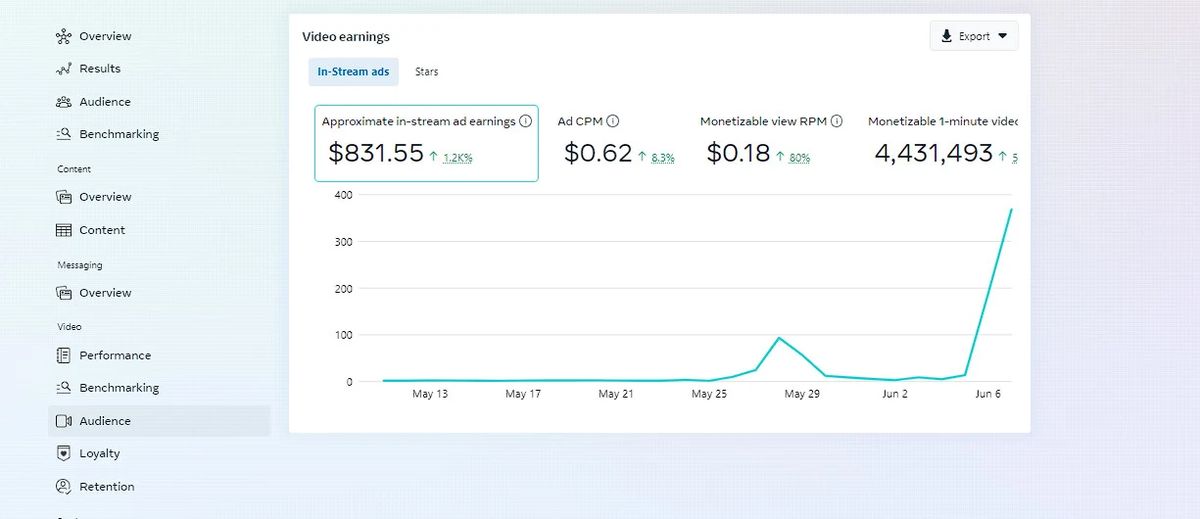The height and width of the screenshot is (519, 1200).
Task: Click info icon beside Monetizable view RPM
Action: (836, 121)
